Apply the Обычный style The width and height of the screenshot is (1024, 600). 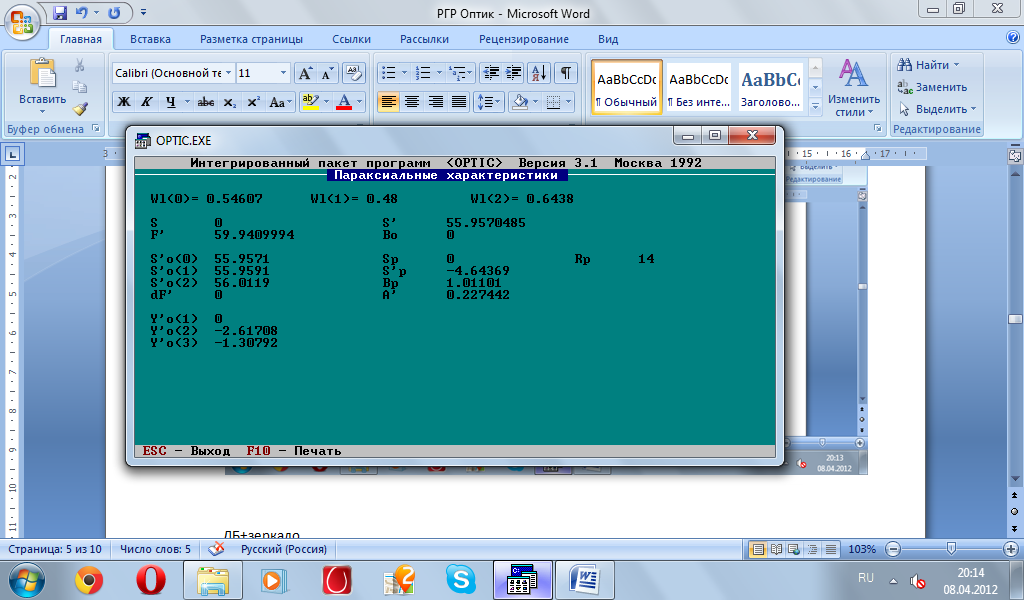click(x=627, y=87)
